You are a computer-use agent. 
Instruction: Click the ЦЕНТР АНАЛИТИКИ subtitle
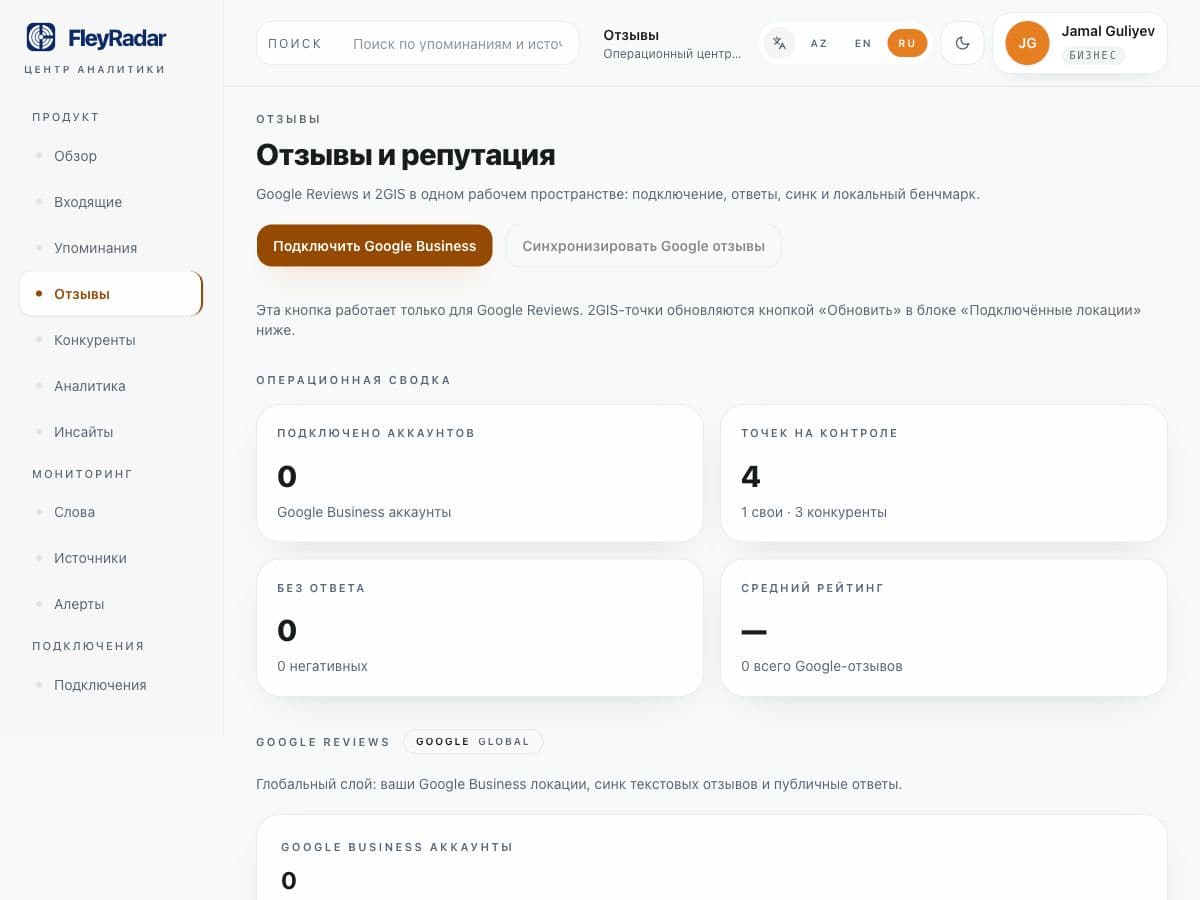click(95, 70)
